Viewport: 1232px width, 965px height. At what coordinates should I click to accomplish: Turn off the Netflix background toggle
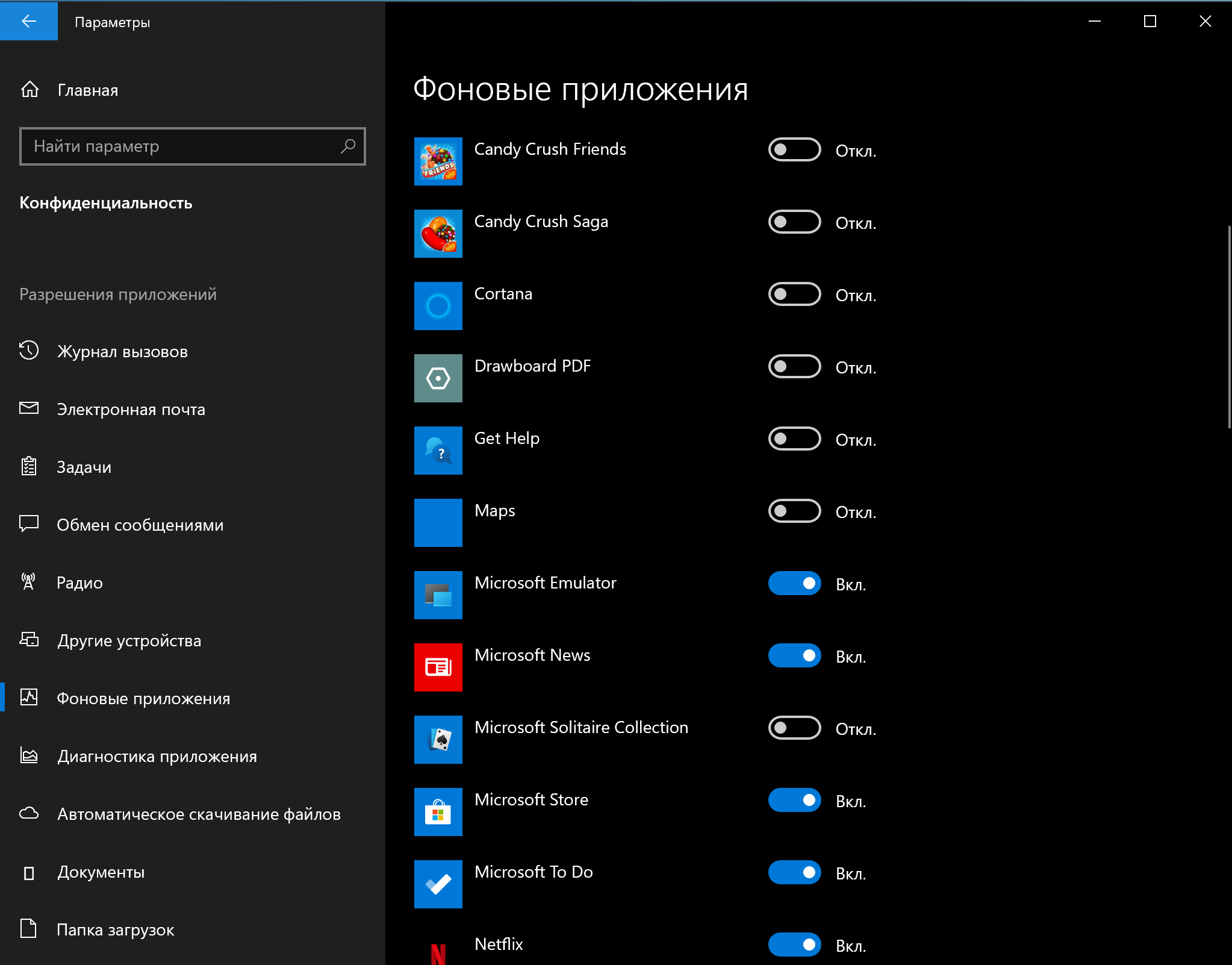[x=794, y=945]
